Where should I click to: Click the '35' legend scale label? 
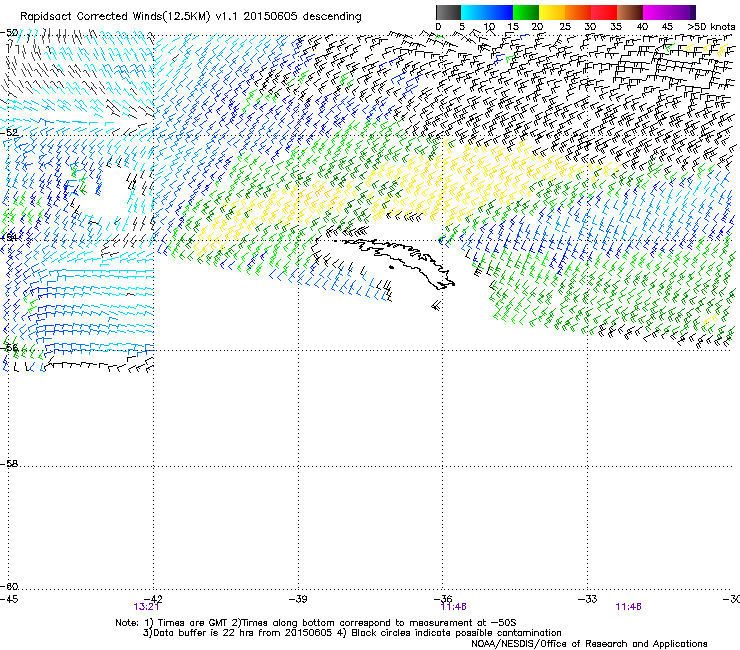point(616,27)
